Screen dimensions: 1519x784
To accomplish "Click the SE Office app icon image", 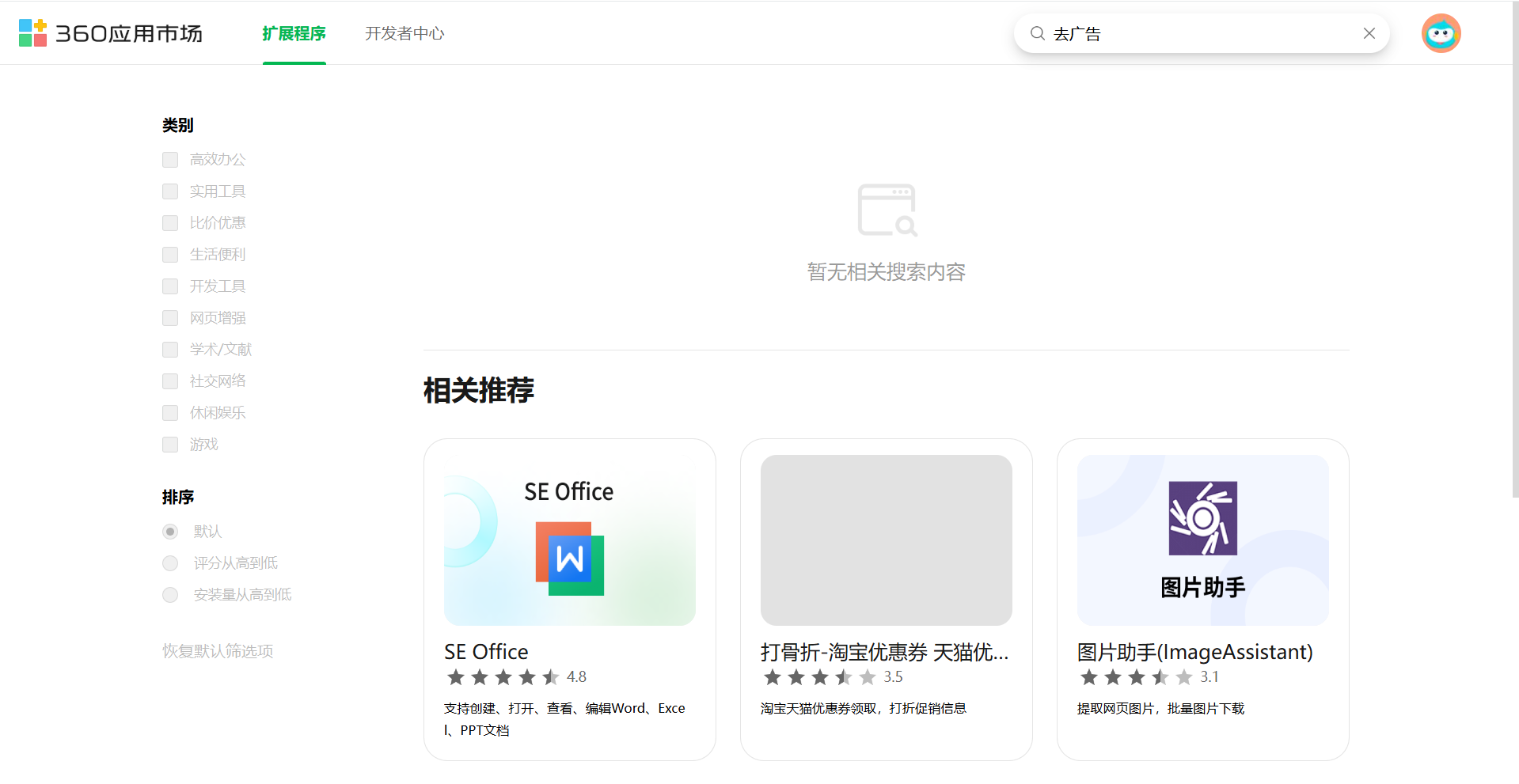I will pyautogui.click(x=570, y=540).
